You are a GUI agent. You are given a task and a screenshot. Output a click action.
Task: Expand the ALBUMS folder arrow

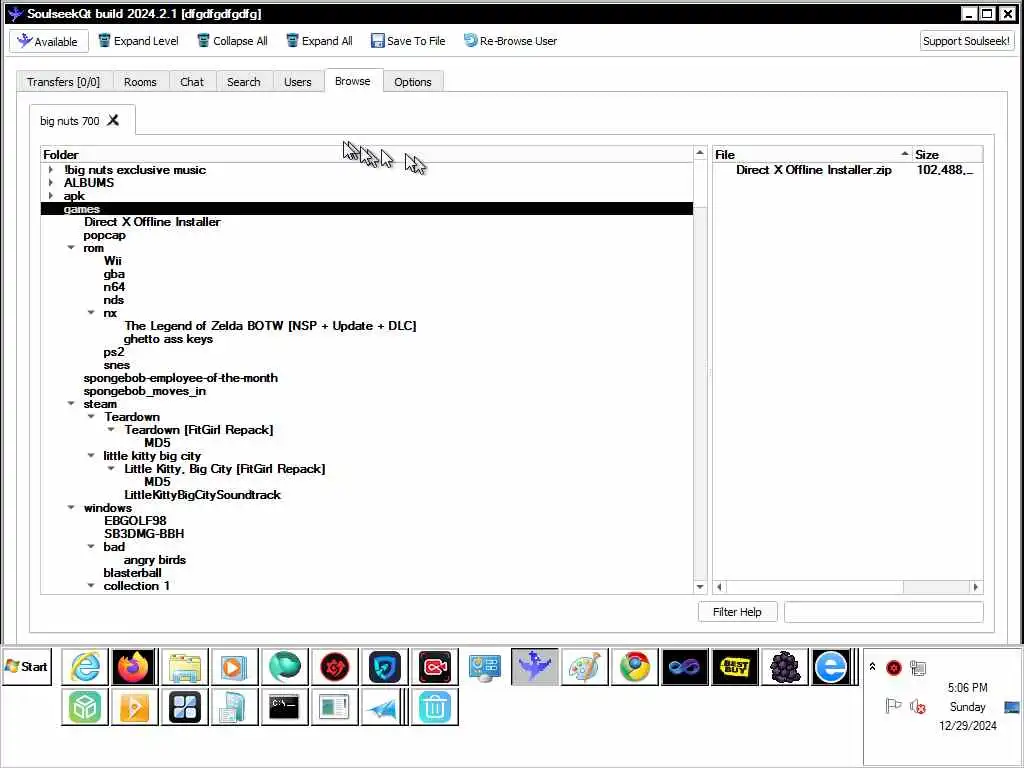(51, 183)
